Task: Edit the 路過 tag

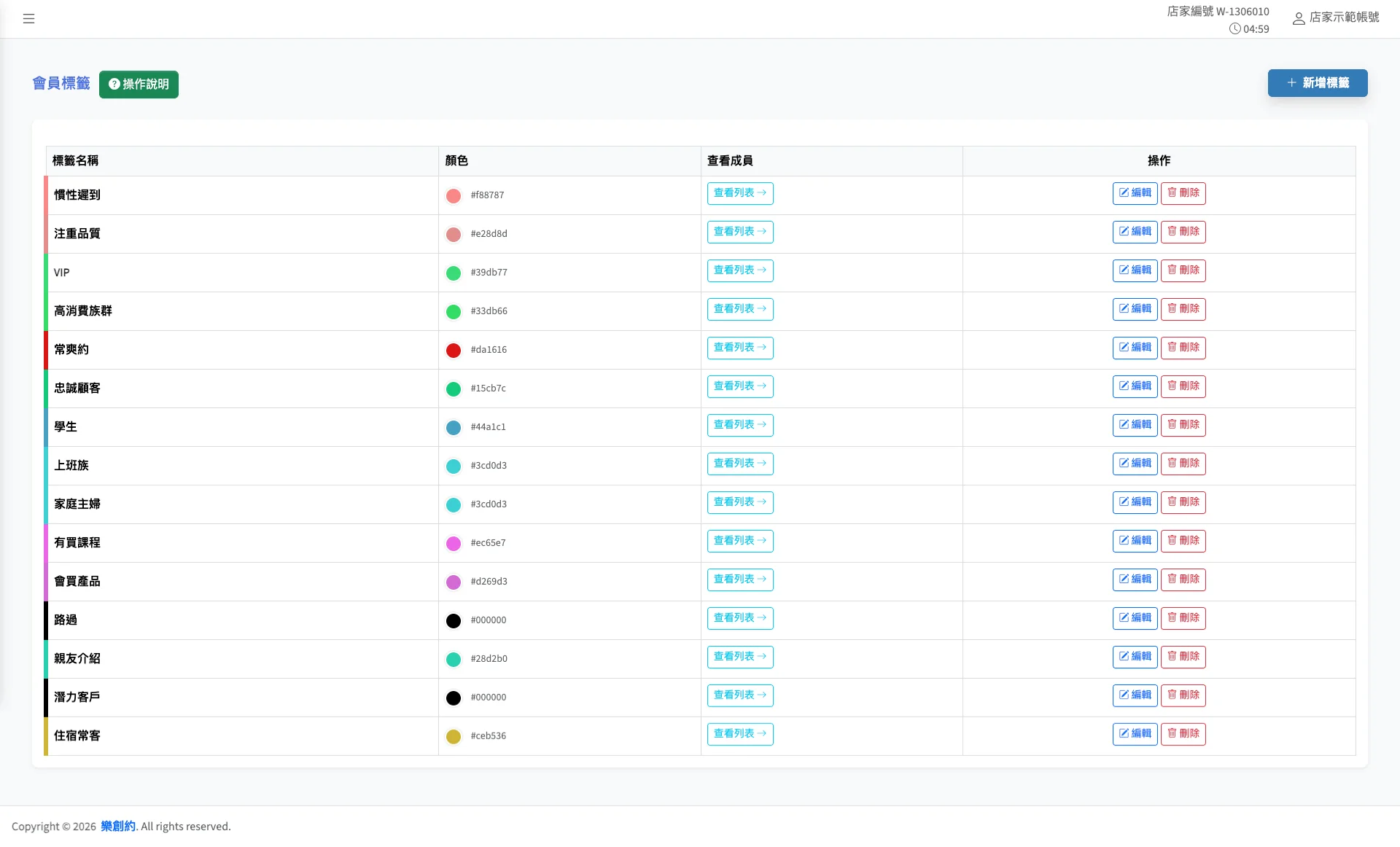Action: pos(1135,618)
